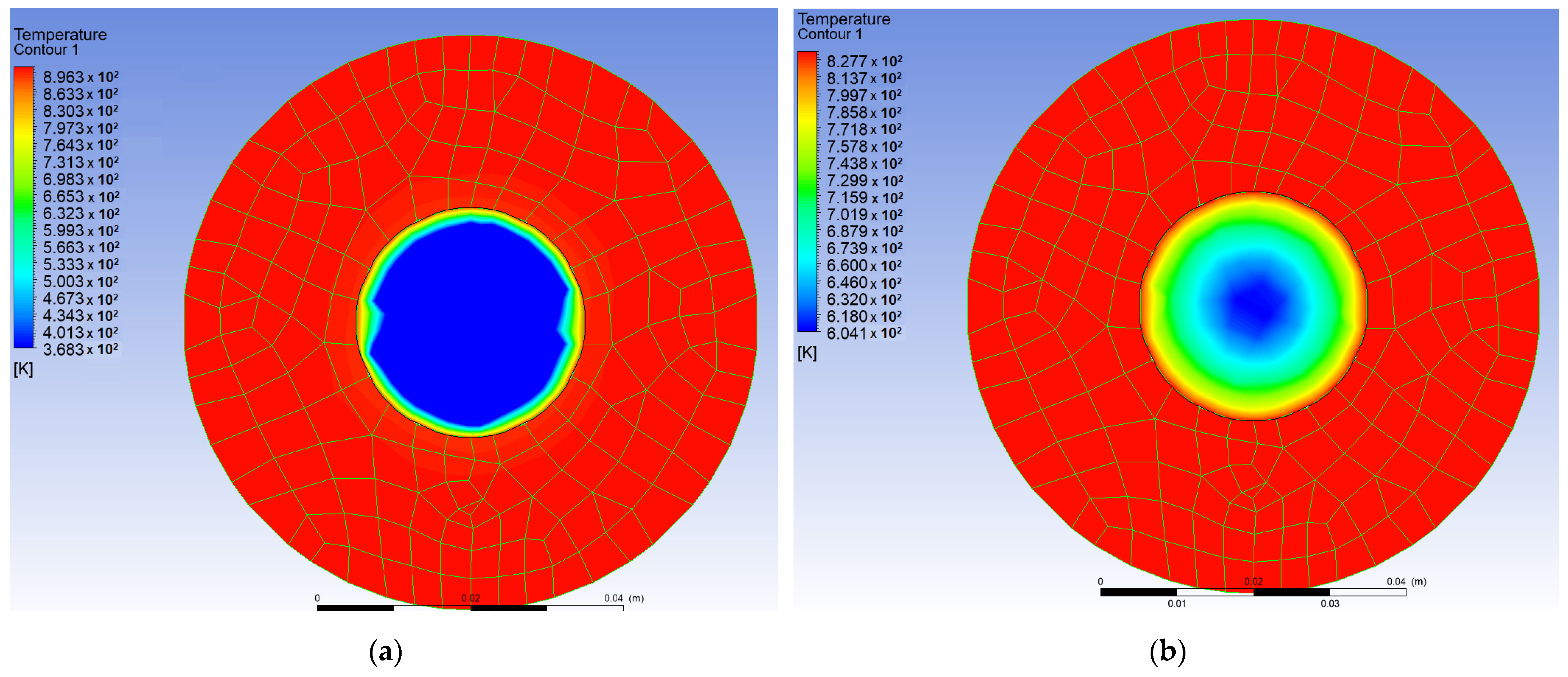1568x677 pixels.
Task: Click the 8.633 x 10² legend value
Action: (x=80, y=94)
